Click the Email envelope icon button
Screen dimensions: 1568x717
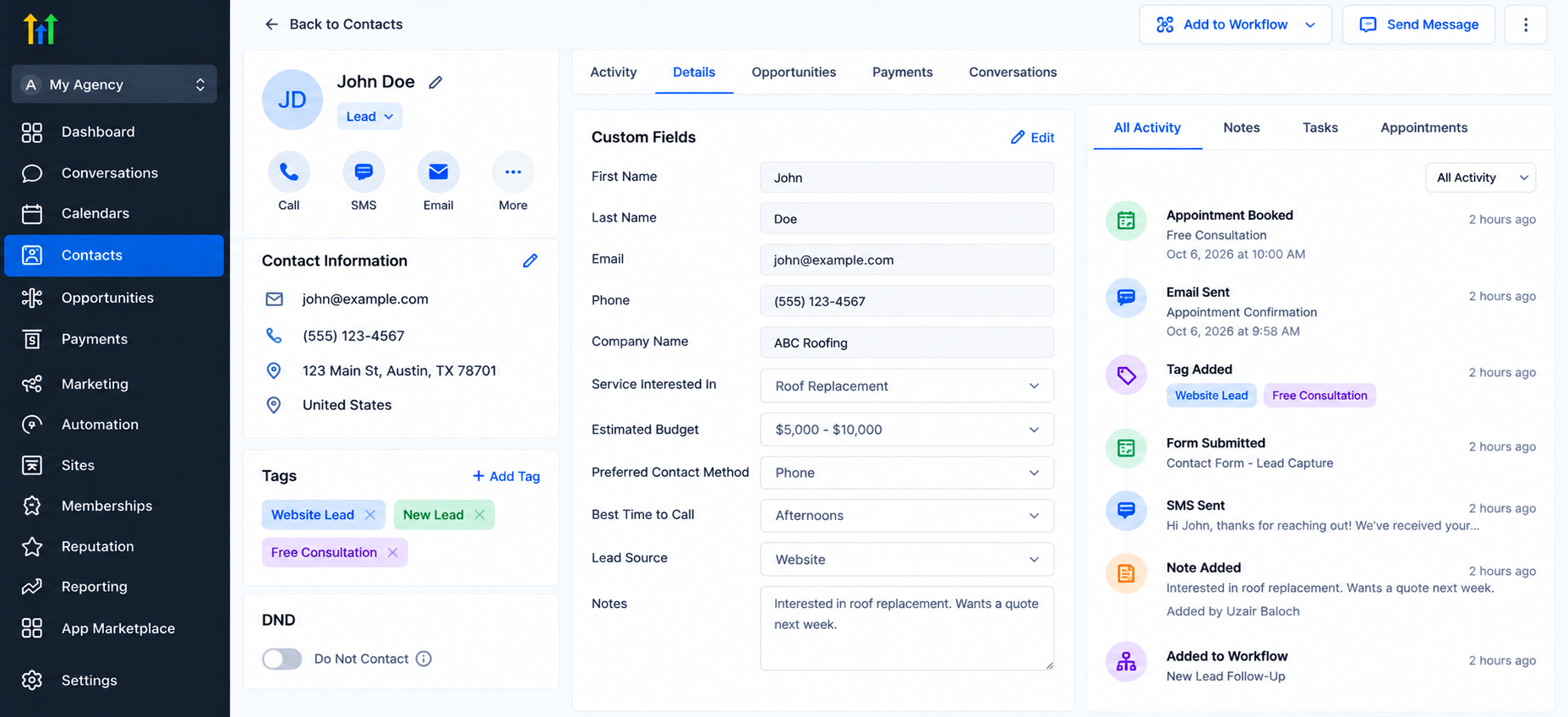438,172
